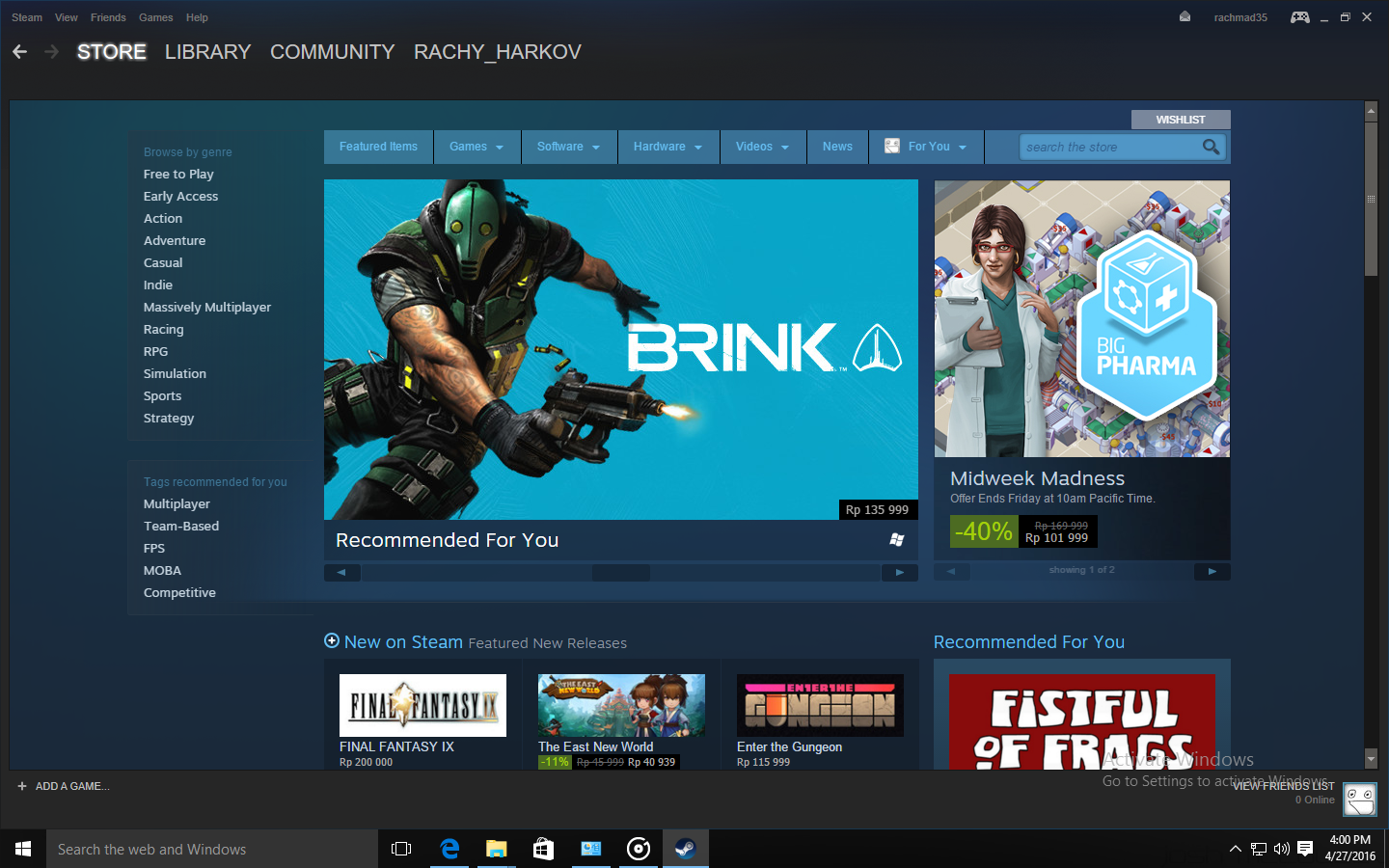1389x868 pixels.
Task: Browse the Massively Multiplayer genre
Action: point(207,308)
